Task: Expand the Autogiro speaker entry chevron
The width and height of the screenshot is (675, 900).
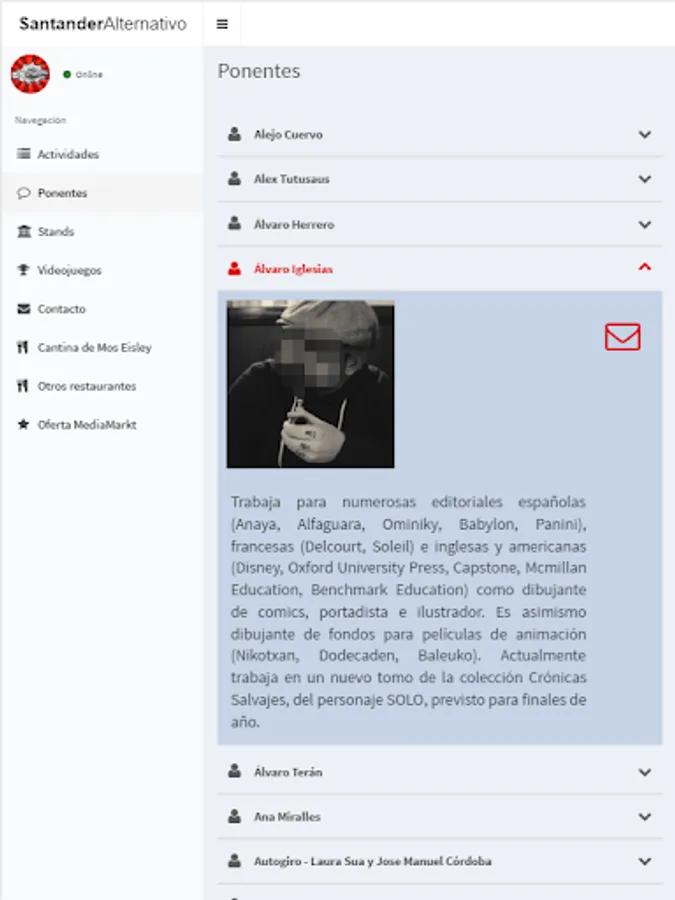Action: point(645,862)
